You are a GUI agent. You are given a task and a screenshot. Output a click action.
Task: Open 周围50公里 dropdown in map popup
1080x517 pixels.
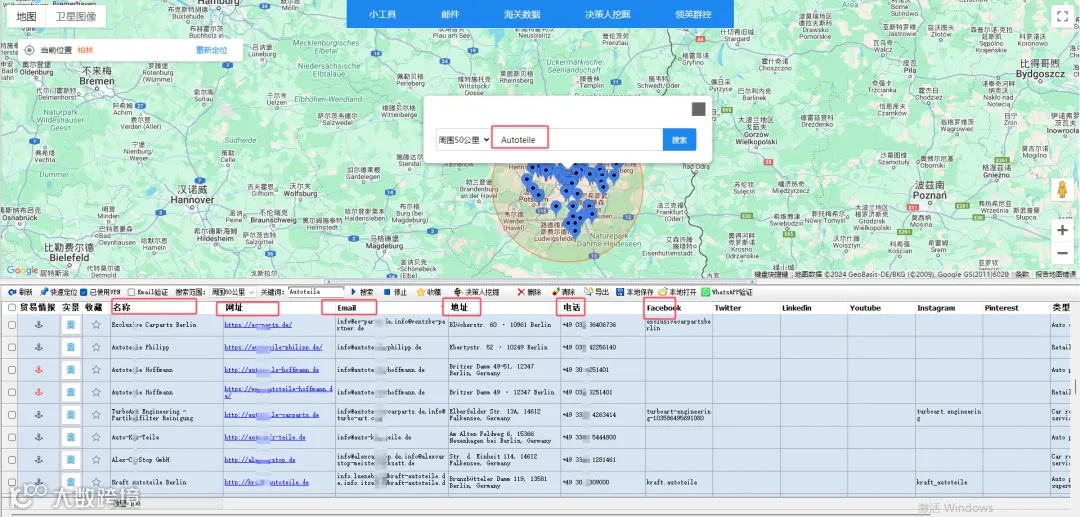pos(464,140)
